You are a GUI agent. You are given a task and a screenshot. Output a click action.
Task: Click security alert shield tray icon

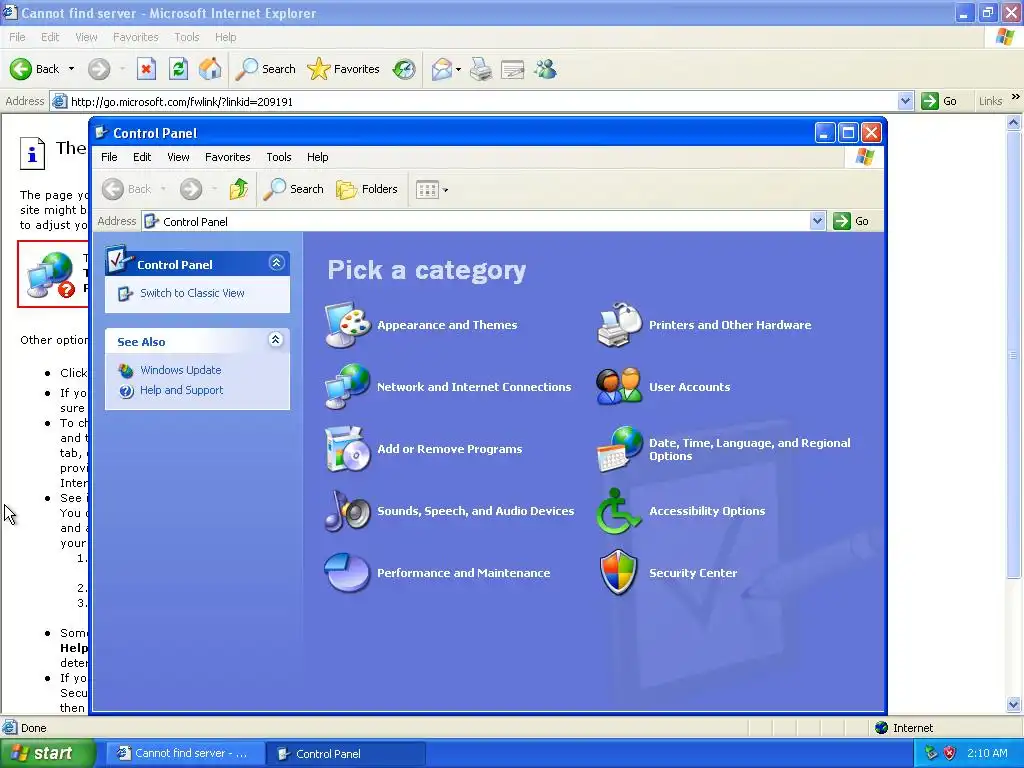(x=950, y=753)
